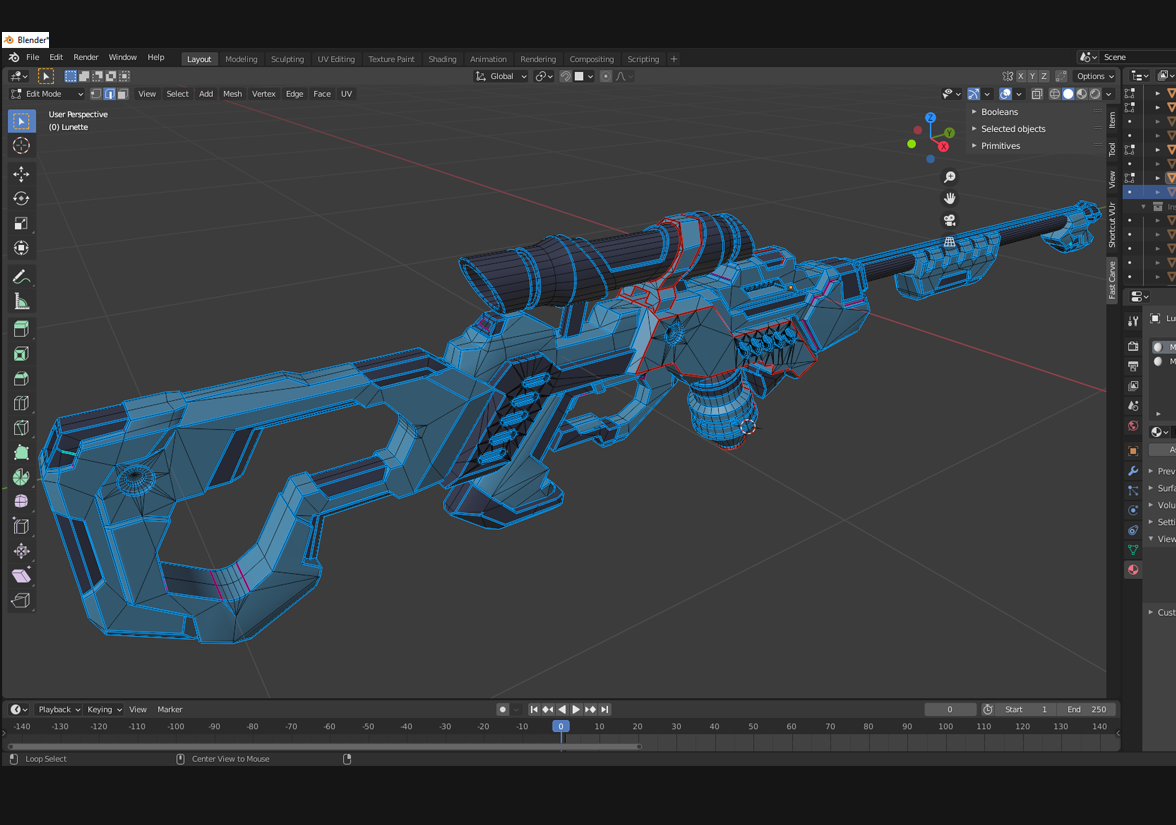Toggle snapping magnet in header
The width and height of the screenshot is (1176, 825).
(566, 76)
